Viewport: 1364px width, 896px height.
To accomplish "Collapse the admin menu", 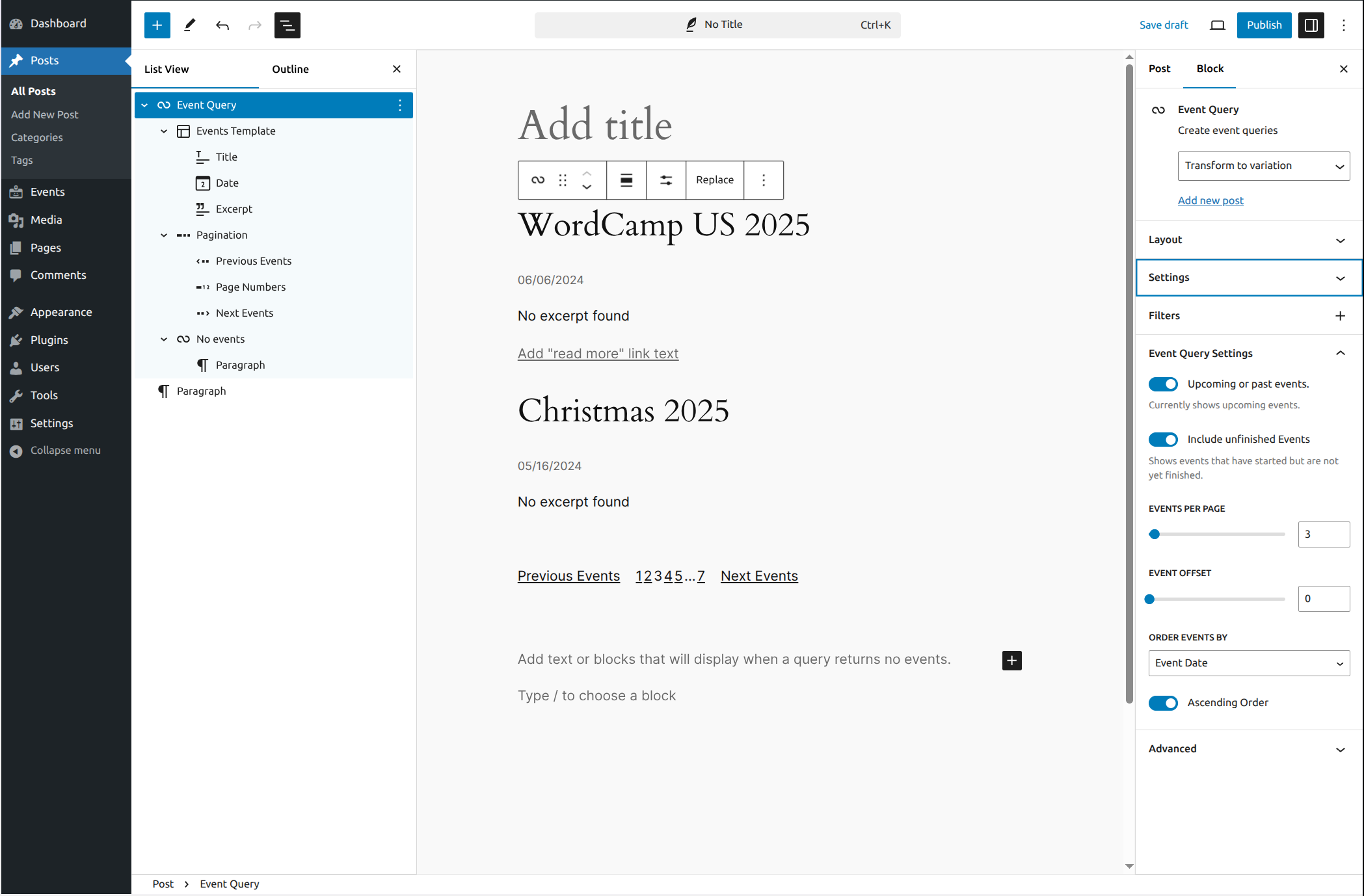I will click(66, 451).
